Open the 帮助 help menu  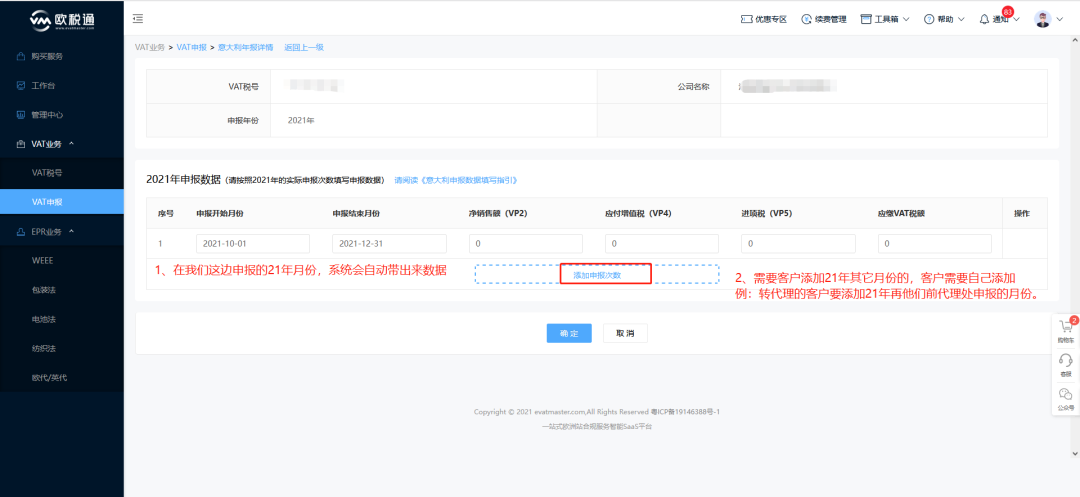click(x=944, y=19)
